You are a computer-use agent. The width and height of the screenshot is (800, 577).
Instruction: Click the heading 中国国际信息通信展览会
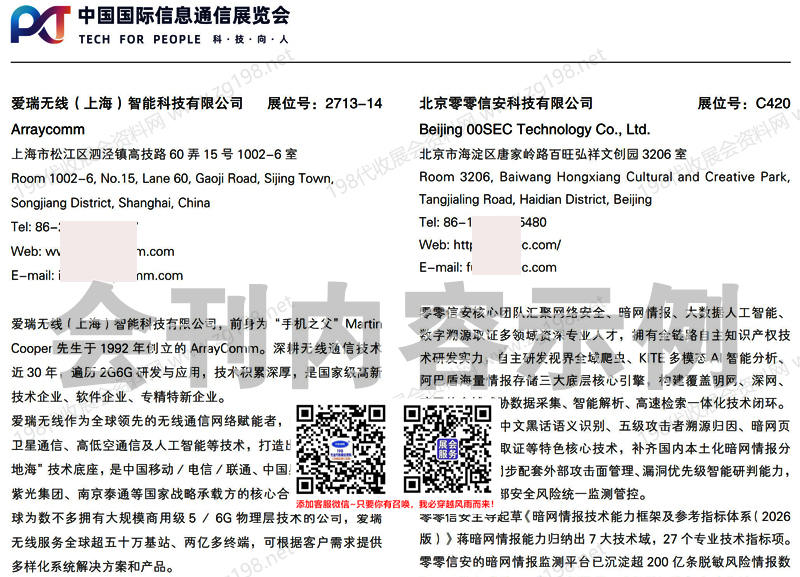click(184, 15)
